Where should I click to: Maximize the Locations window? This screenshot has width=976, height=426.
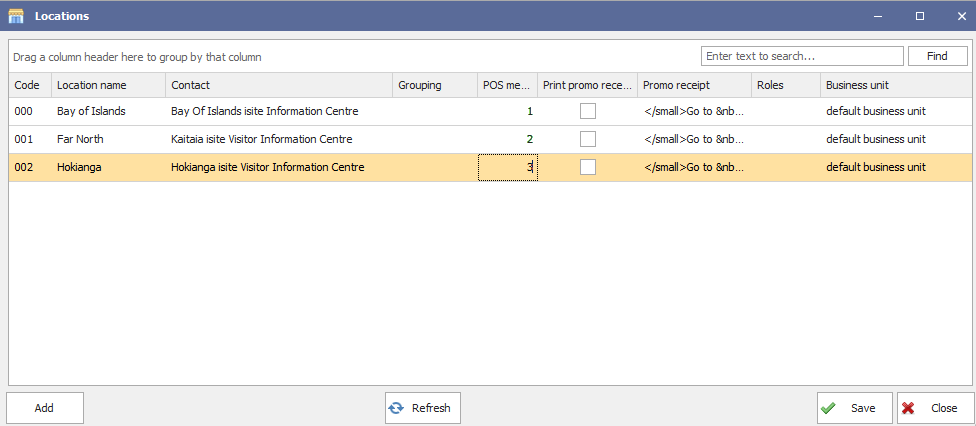919,16
